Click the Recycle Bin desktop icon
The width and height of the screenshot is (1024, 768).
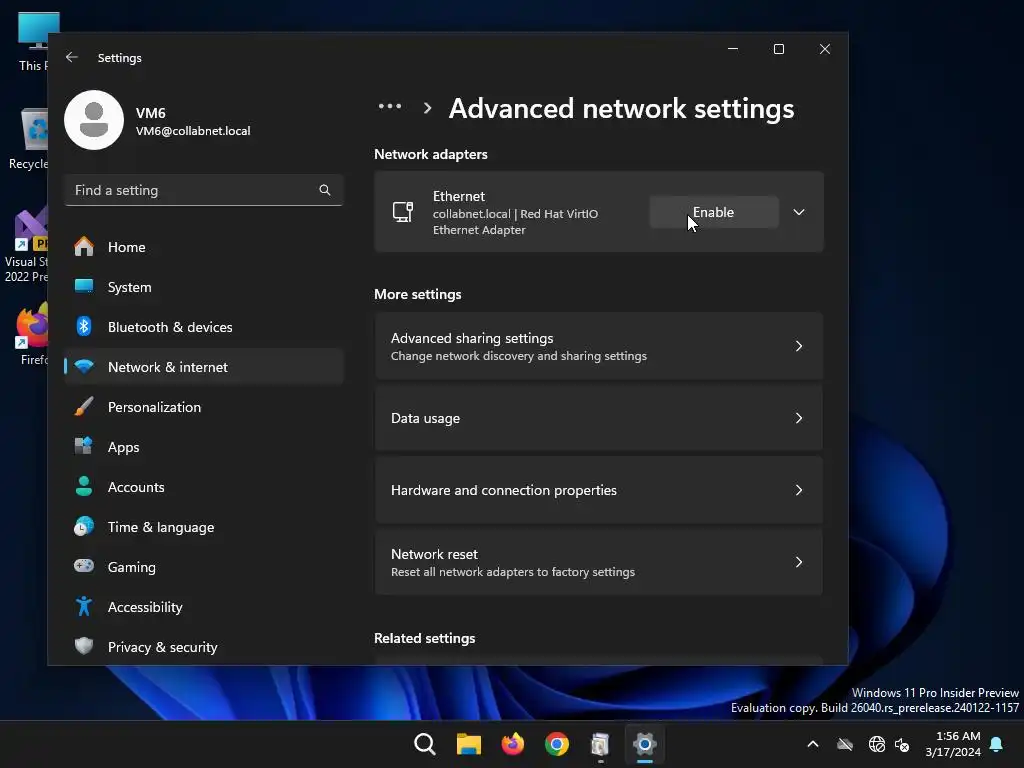pyautogui.click(x=29, y=139)
